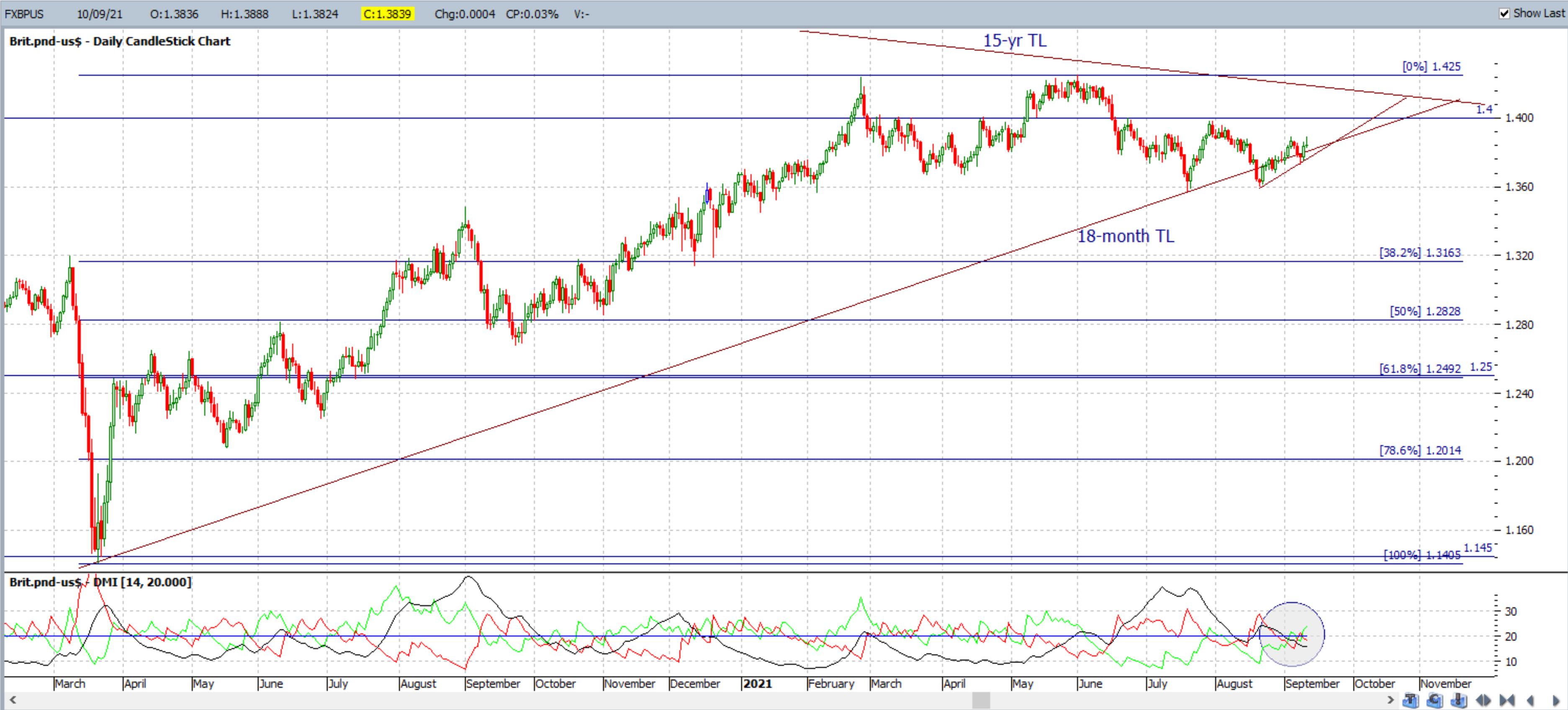Click the 1.240 price axis label

tap(1519, 394)
